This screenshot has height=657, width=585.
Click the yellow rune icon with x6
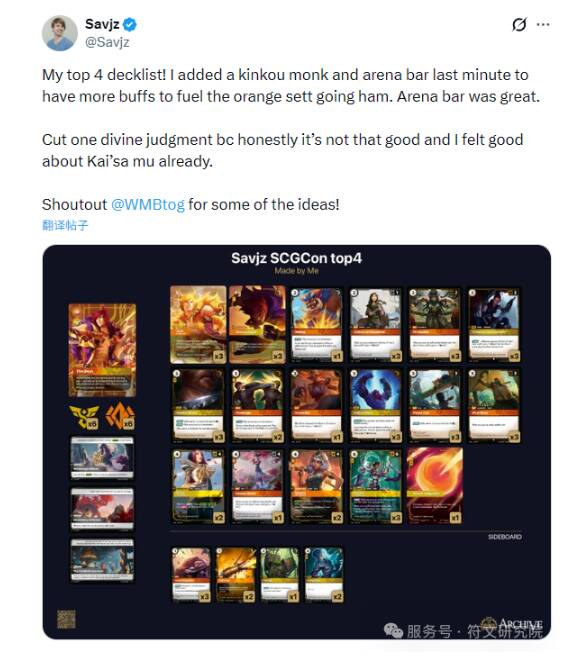click(85, 417)
